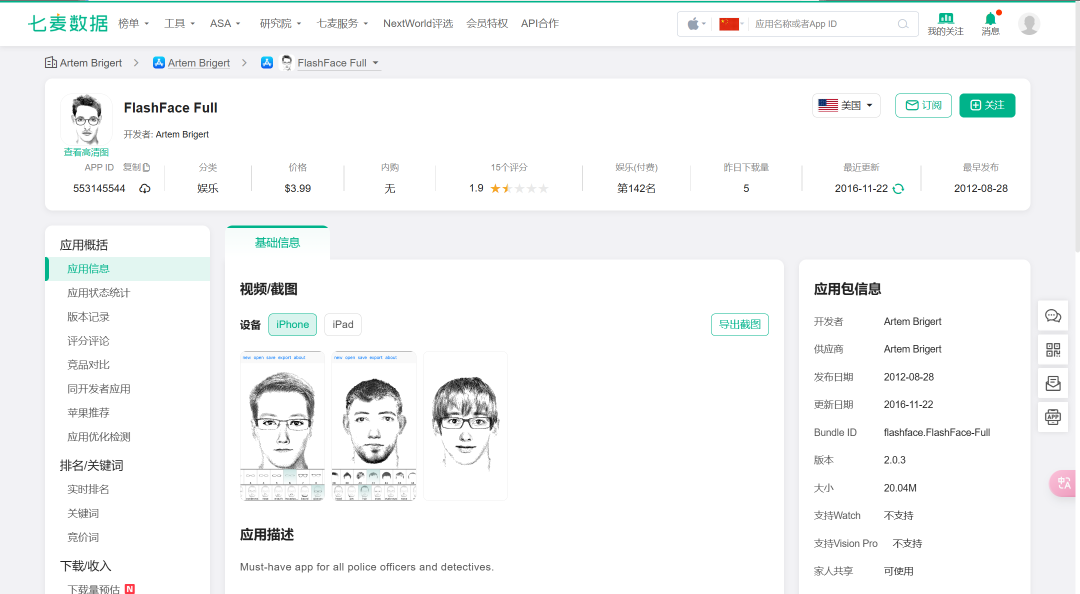Open the third screenshot with bangs face
Viewport: 1080px width, 594px height.
point(466,426)
